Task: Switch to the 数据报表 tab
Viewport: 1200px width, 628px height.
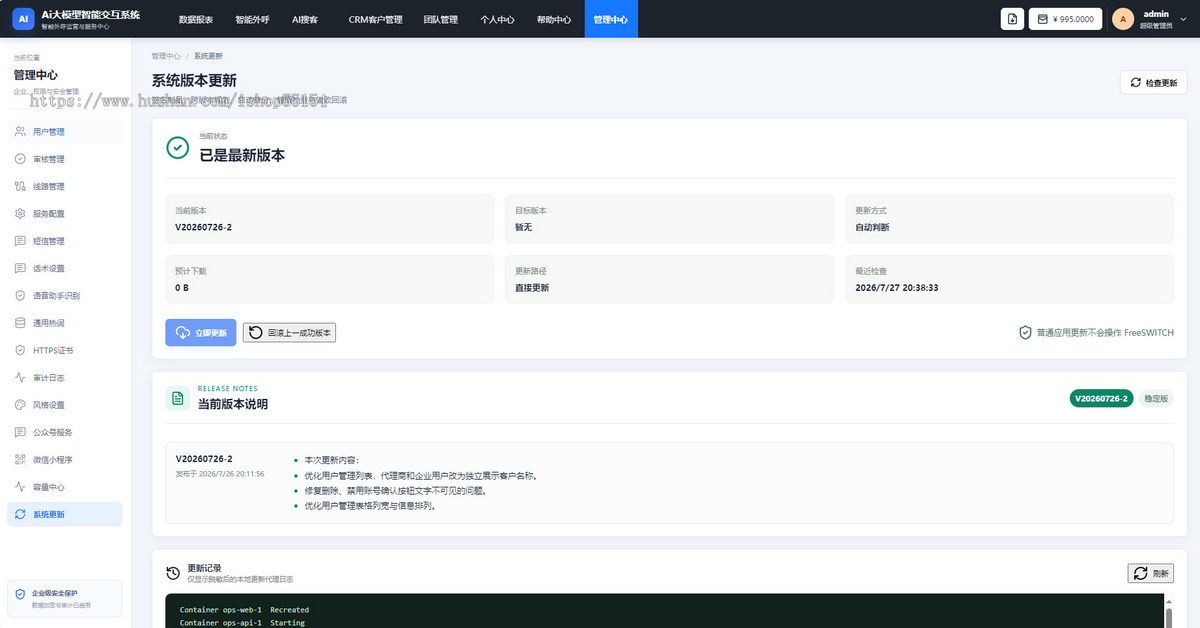Action: [196, 19]
